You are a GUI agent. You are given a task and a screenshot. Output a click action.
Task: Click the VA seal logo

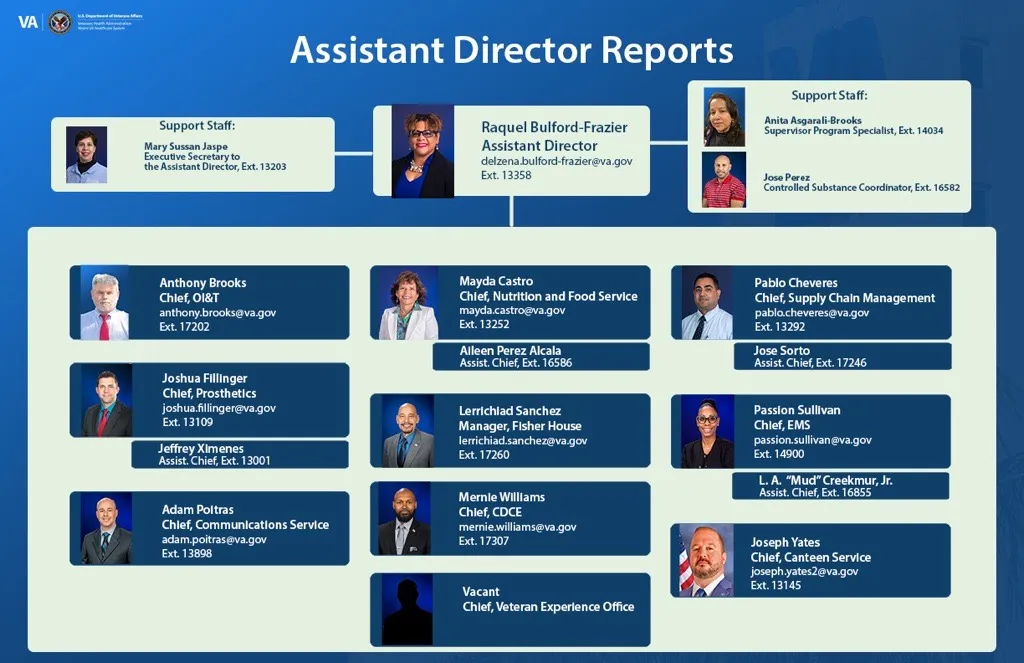(x=59, y=22)
